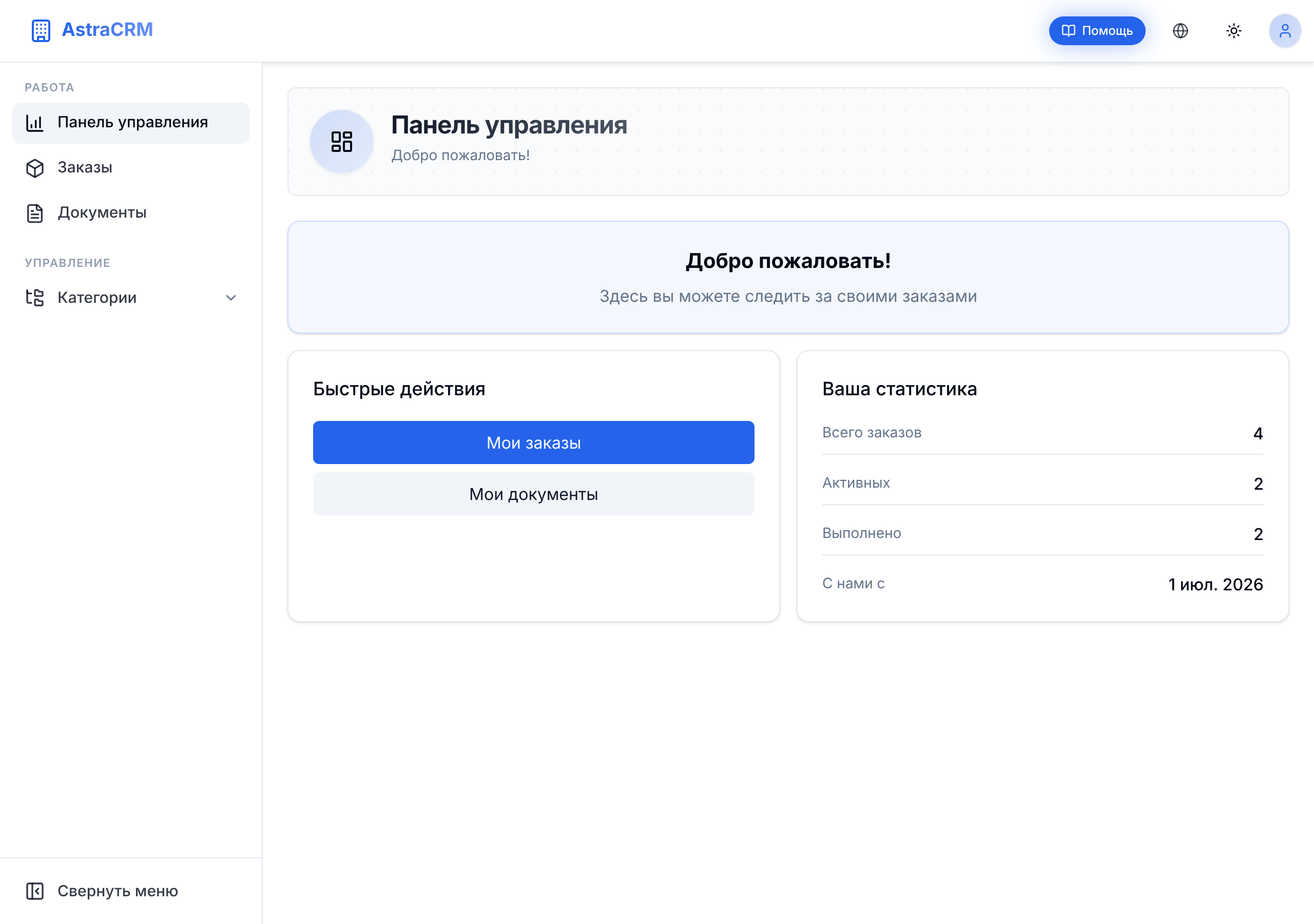
Task: Click the Всего заказов value 4
Action: [1258, 433]
